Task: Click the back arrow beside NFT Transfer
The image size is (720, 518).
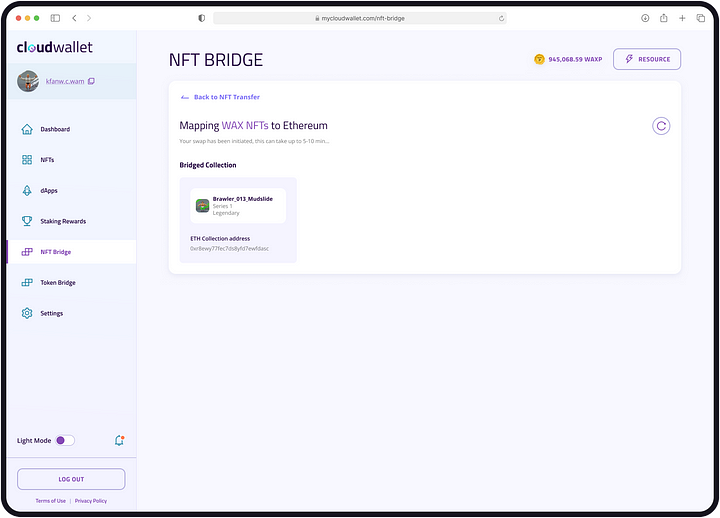Action: tap(185, 97)
